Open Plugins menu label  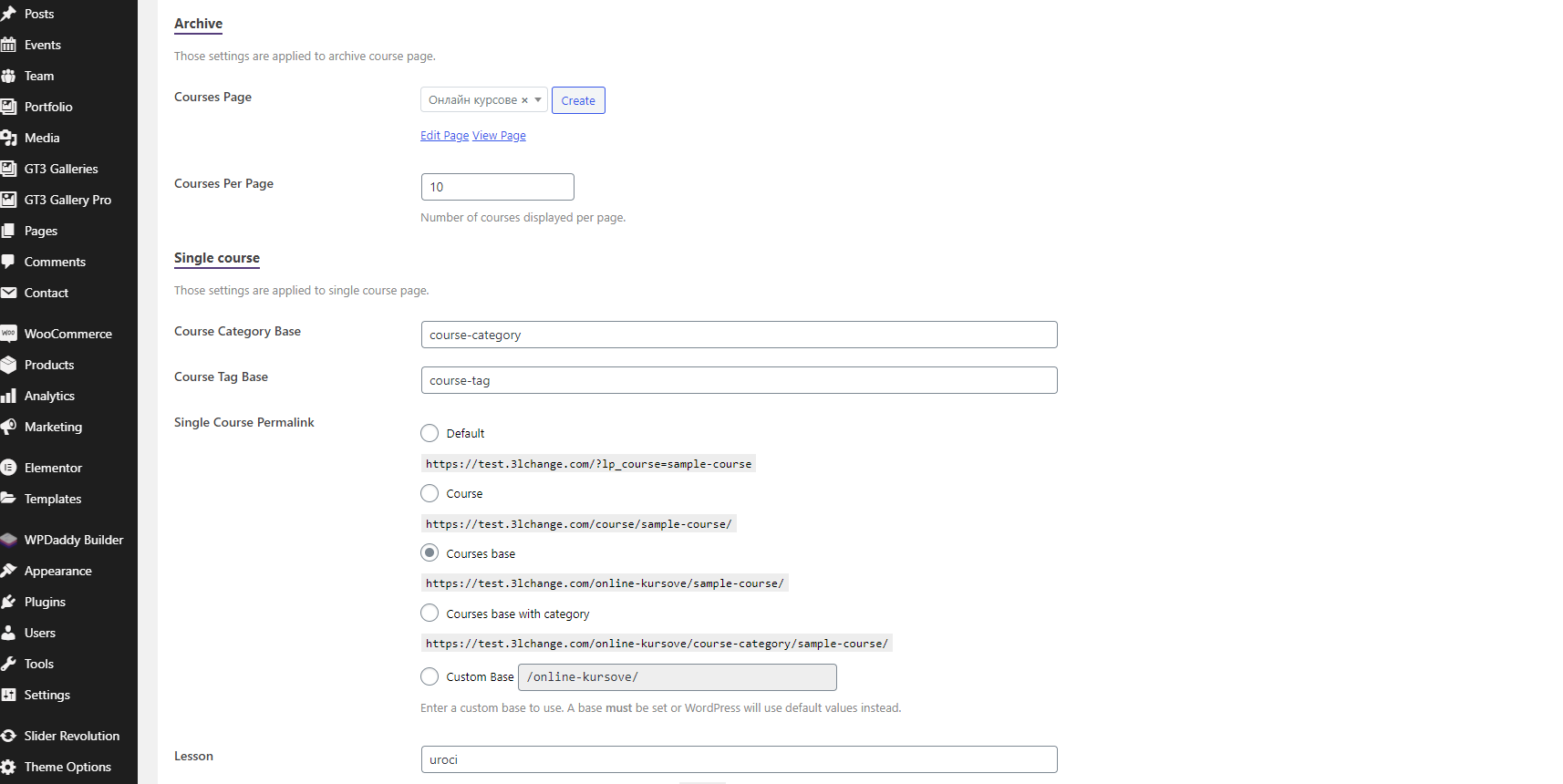click(45, 602)
